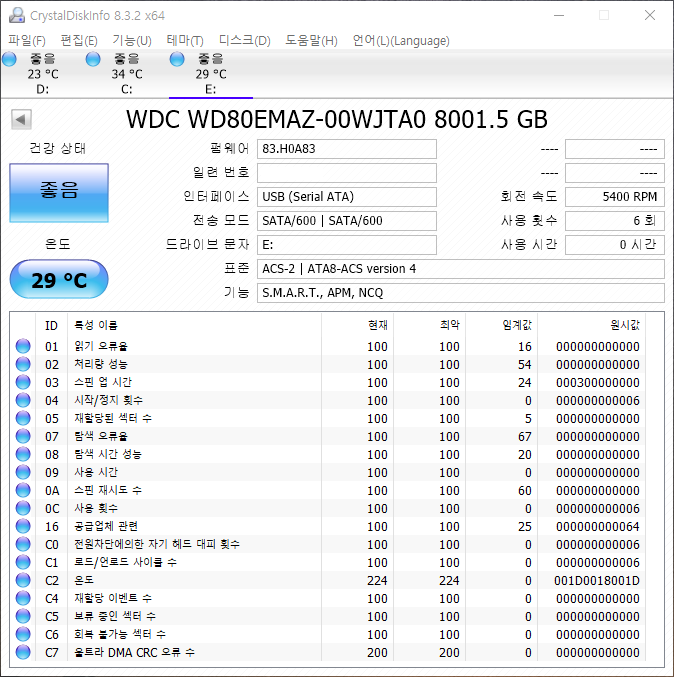Click the interface field USB (Serial ATA)

(347, 197)
